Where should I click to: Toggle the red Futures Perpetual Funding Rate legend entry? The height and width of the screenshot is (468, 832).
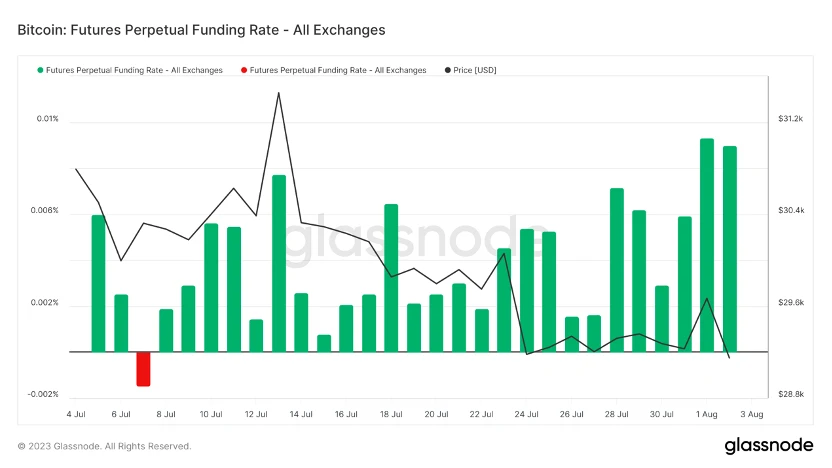pos(337,70)
